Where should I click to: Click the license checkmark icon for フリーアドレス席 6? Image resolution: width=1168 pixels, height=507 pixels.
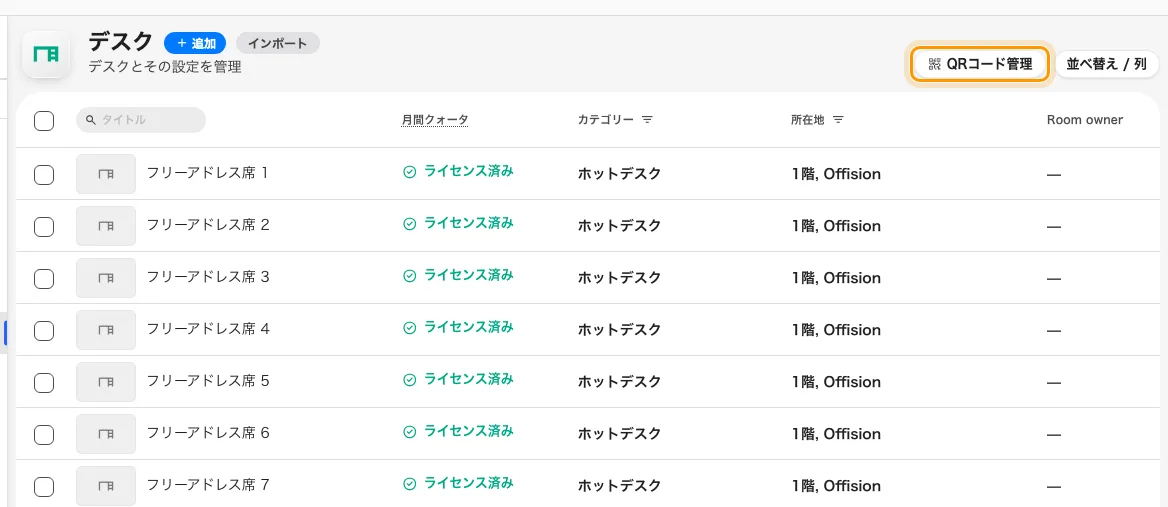409,433
